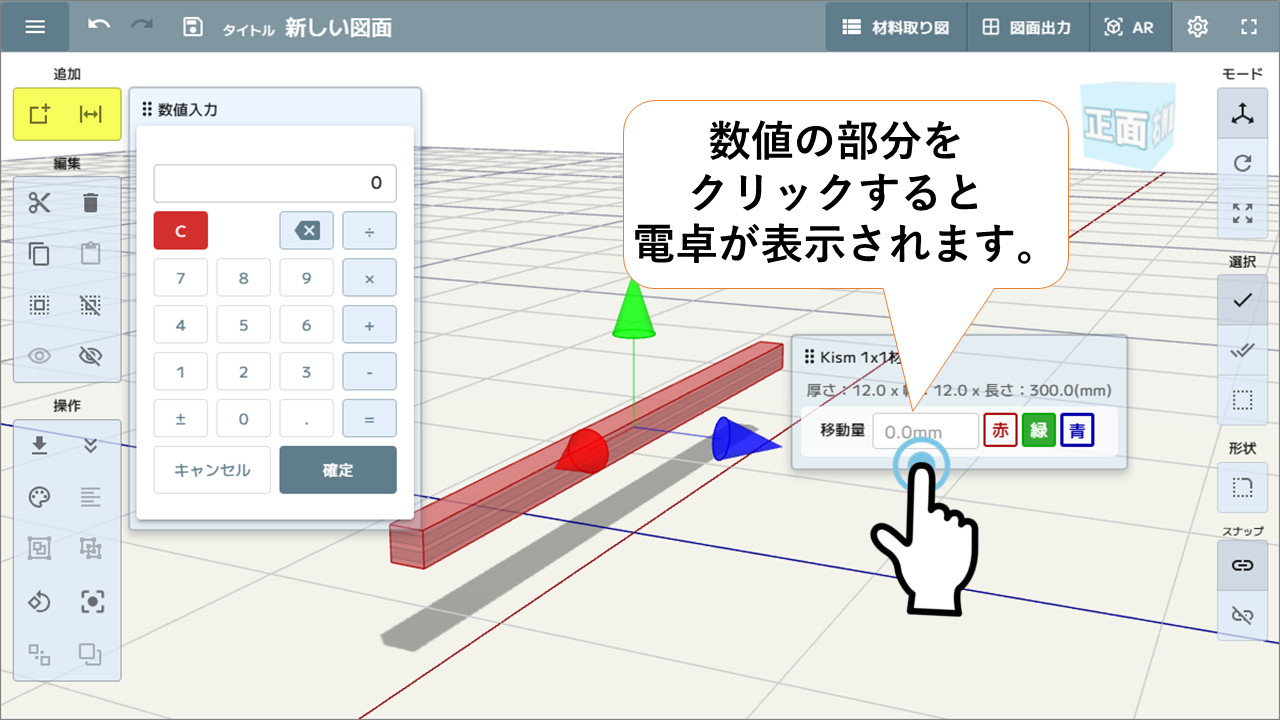Hide selected objects with crossed-eye icon
Viewport: 1280px width, 720px height.
[91, 356]
